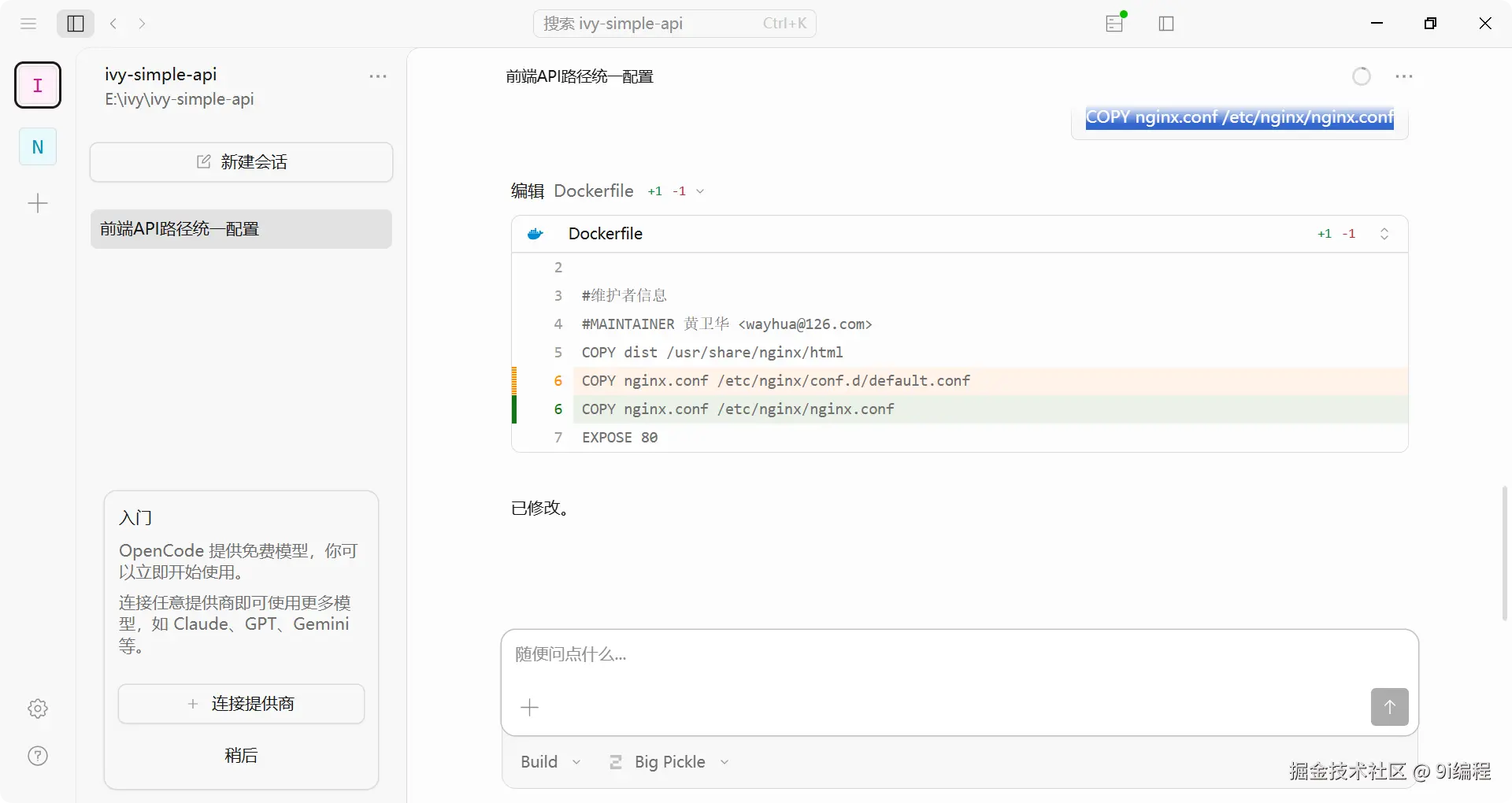Open the hamburger menu icon
Viewport: 1512px width, 803px height.
(28, 24)
